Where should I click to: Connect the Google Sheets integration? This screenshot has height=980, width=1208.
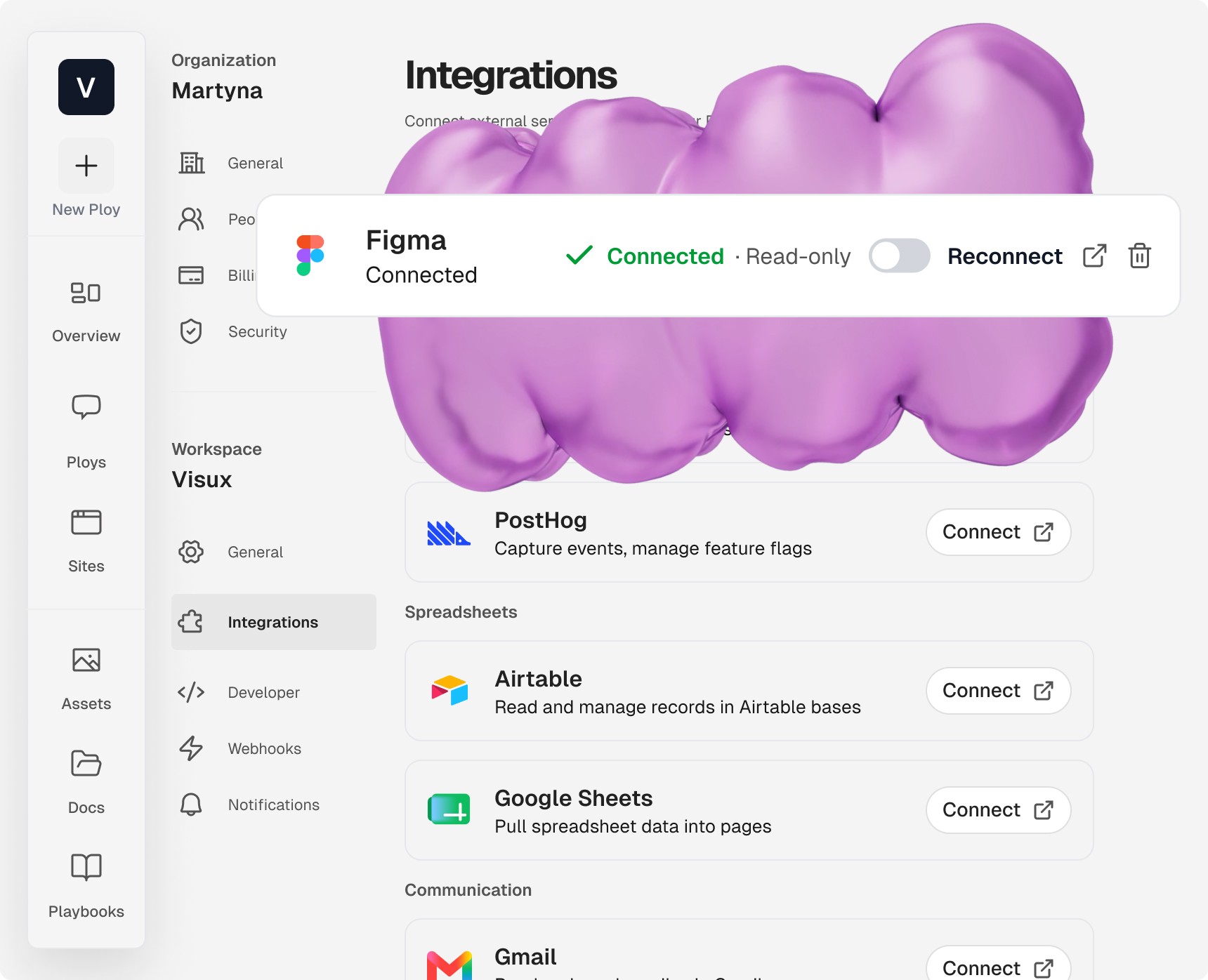pyautogui.click(x=998, y=810)
